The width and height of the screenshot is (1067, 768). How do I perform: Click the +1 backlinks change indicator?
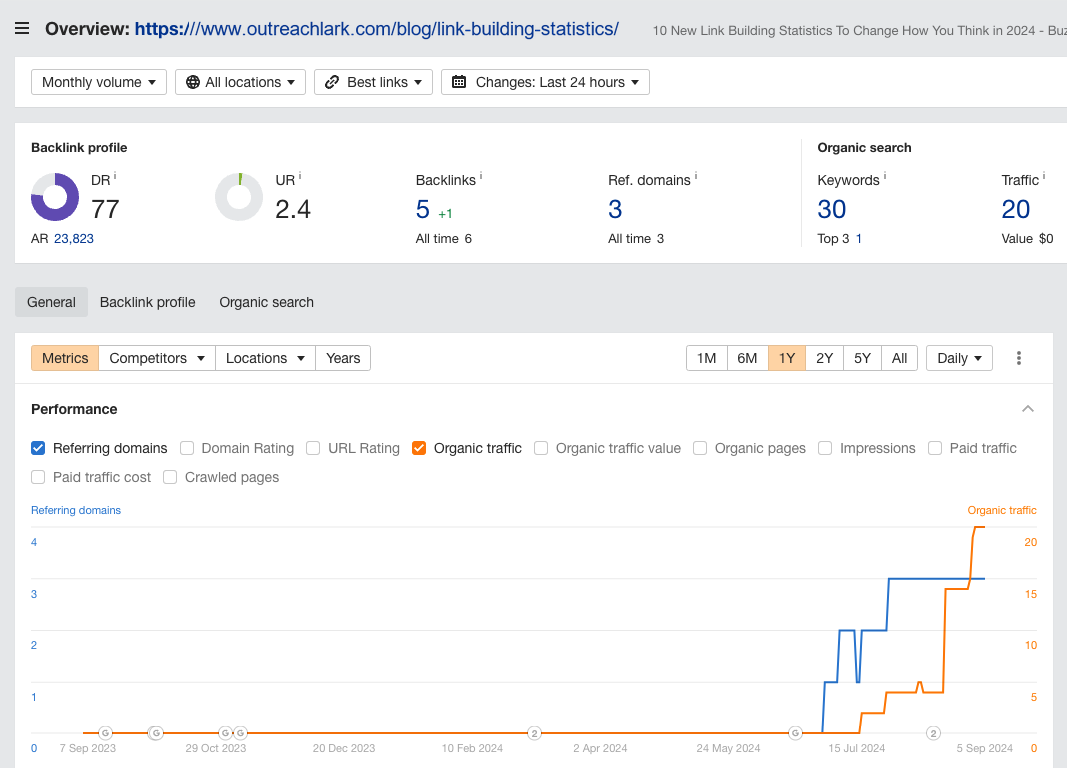click(x=445, y=214)
